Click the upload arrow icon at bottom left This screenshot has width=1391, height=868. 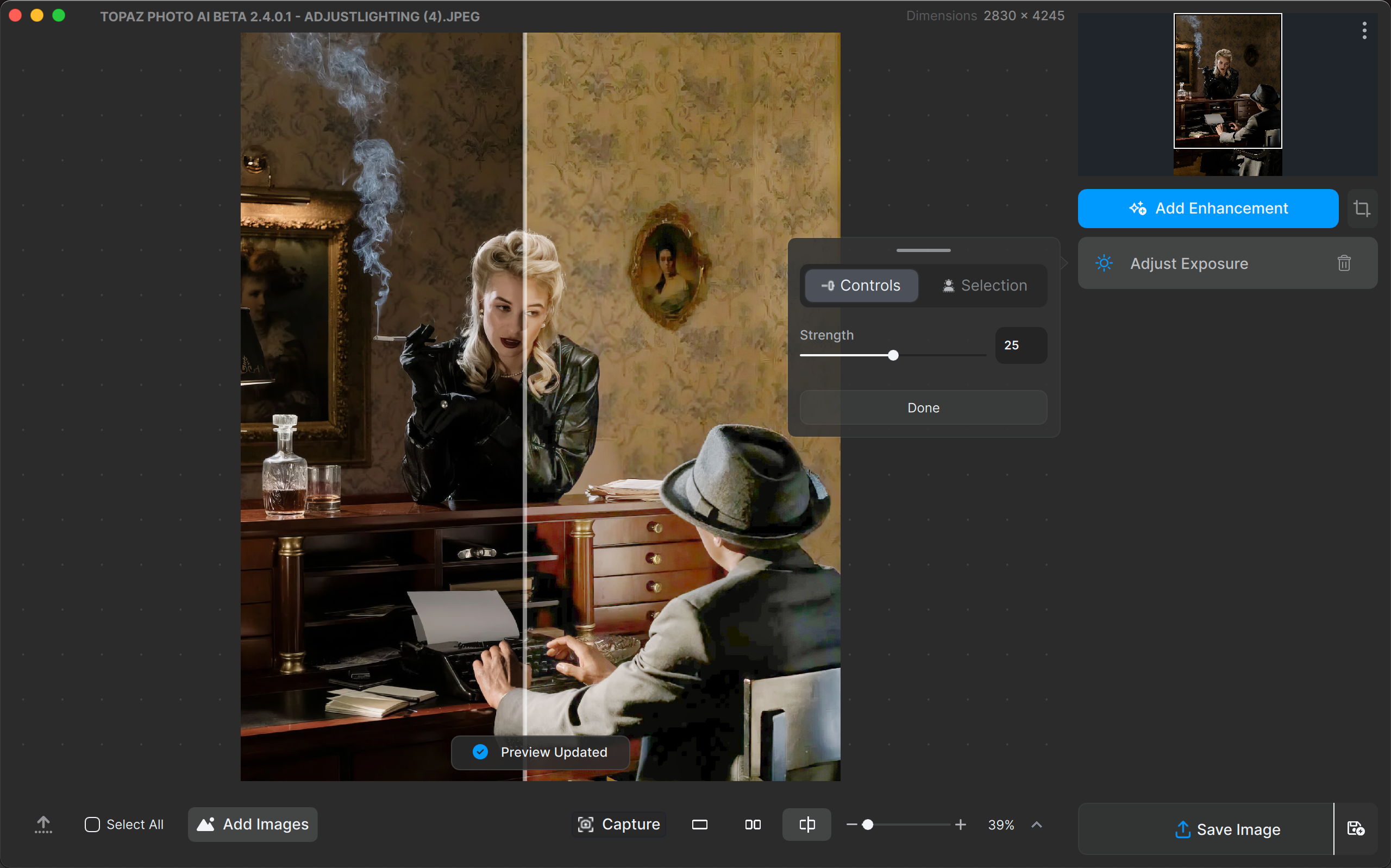(x=43, y=825)
